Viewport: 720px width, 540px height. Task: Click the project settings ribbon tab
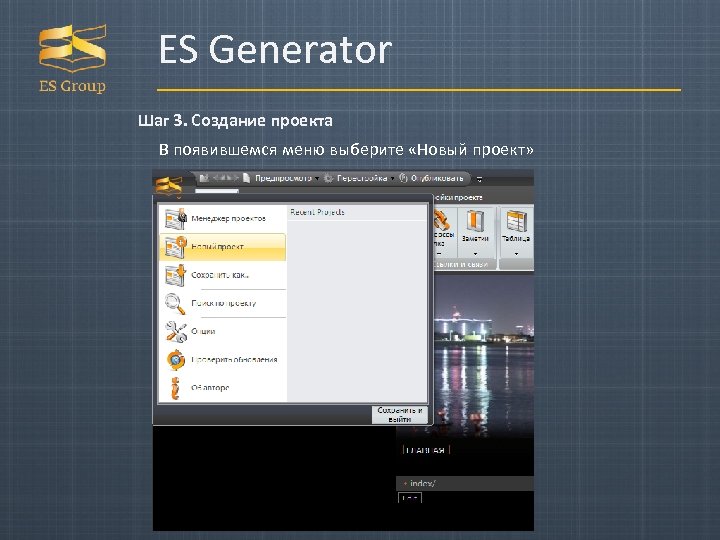pos(457,197)
